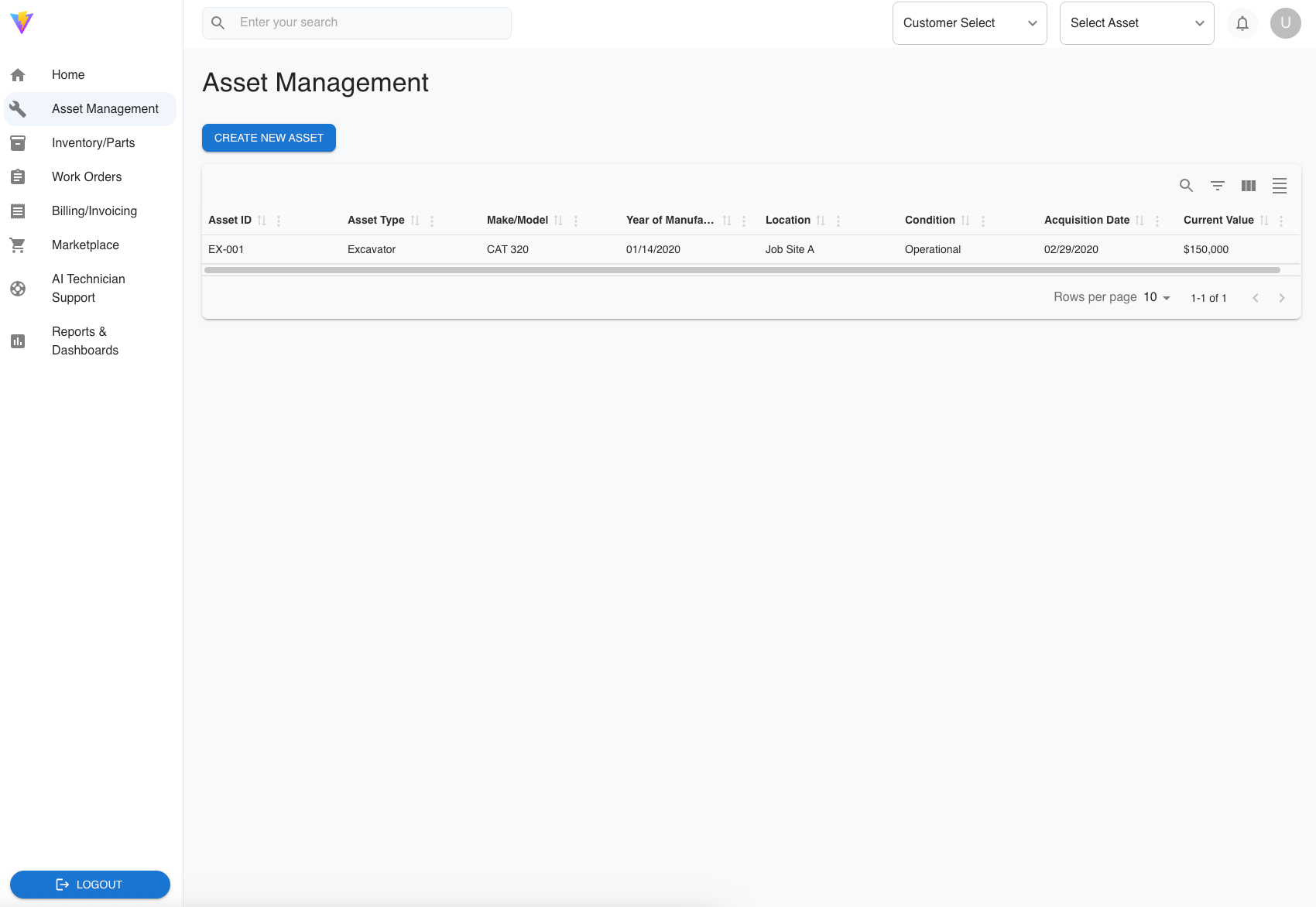The image size is (1316, 907).
Task: Go to Home in sidebar
Action: [x=91, y=75]
